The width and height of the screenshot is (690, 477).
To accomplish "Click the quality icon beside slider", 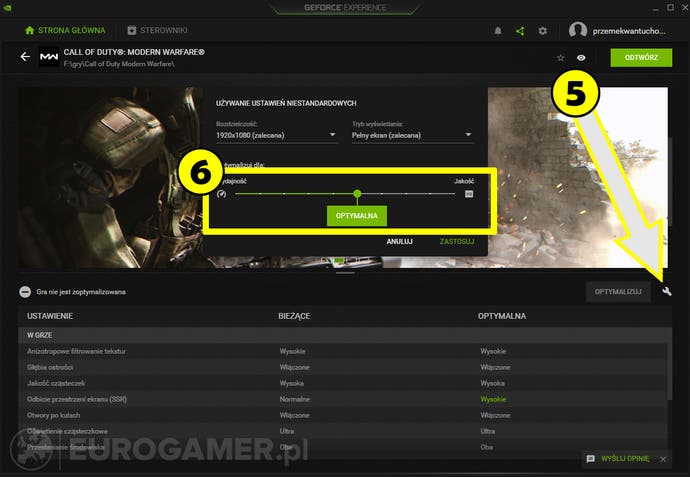I will 469,194.
